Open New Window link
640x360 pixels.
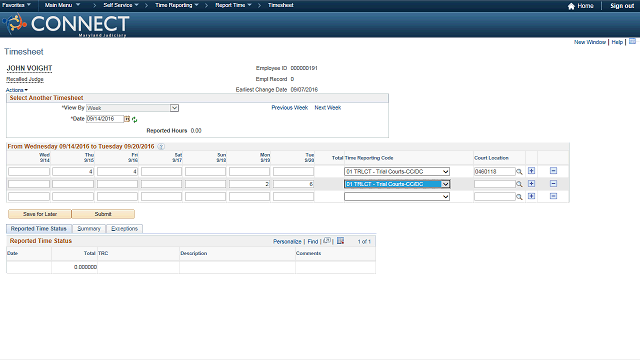pyautogui.click(x=590, y=42)
